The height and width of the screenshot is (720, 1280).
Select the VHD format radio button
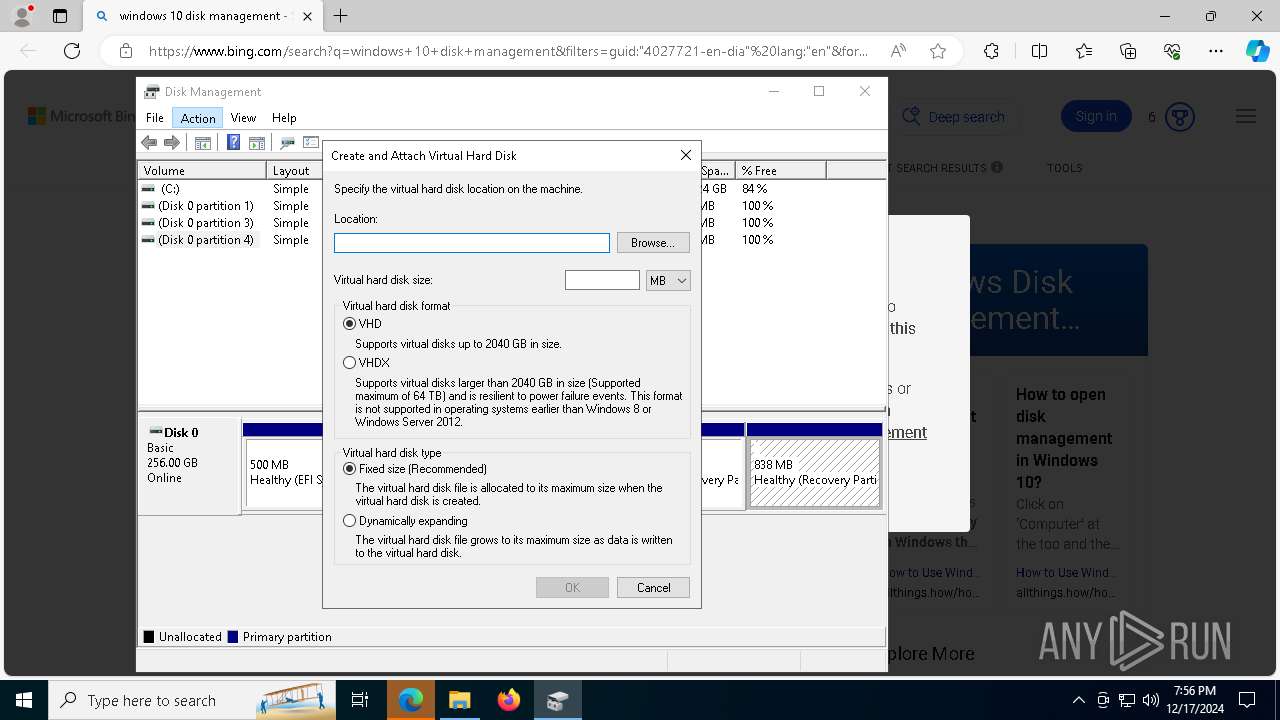pyautogui.click(x=349, y=324)
